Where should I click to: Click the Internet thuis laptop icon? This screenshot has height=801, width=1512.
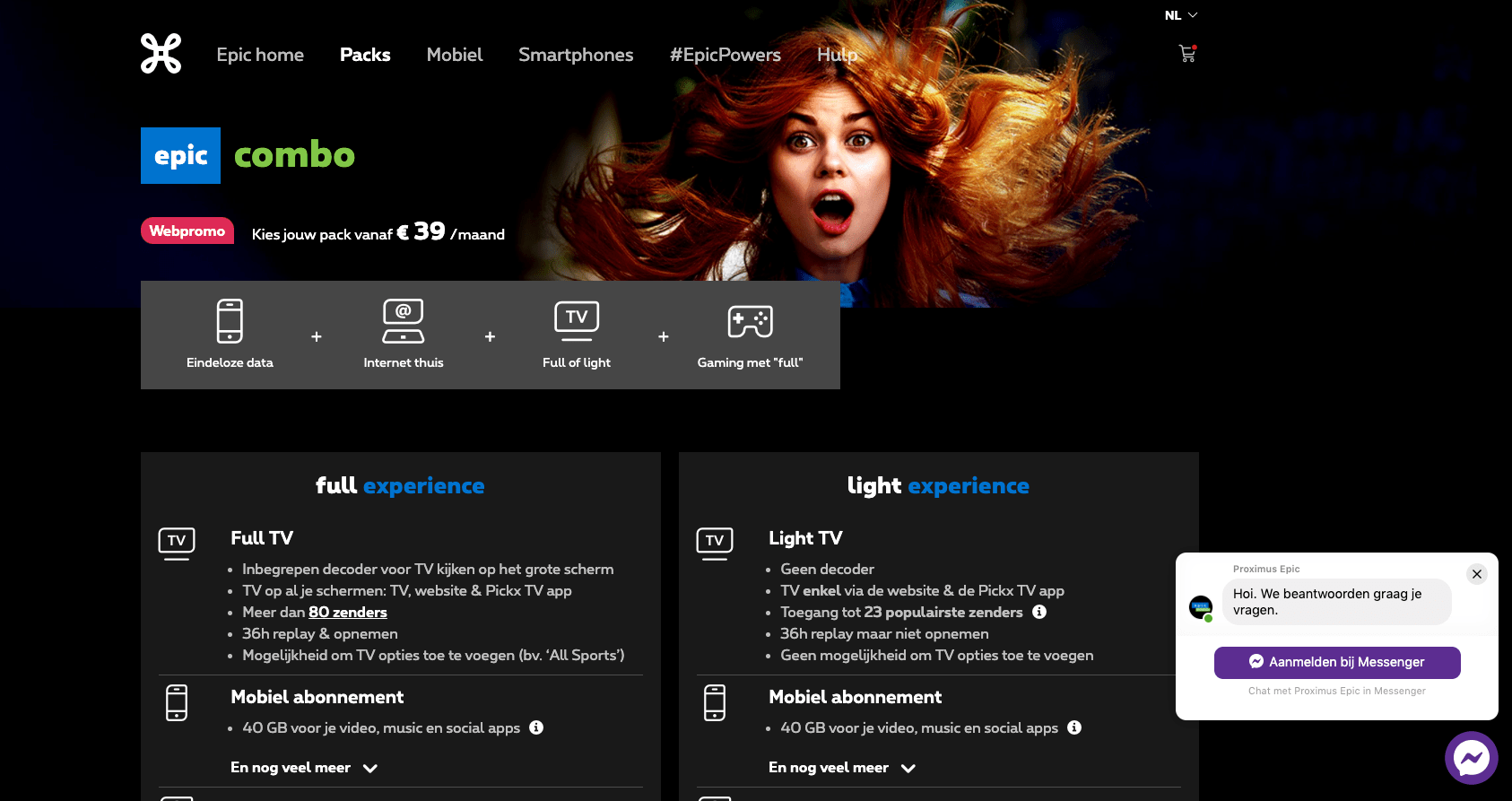[x=404, y=321]
